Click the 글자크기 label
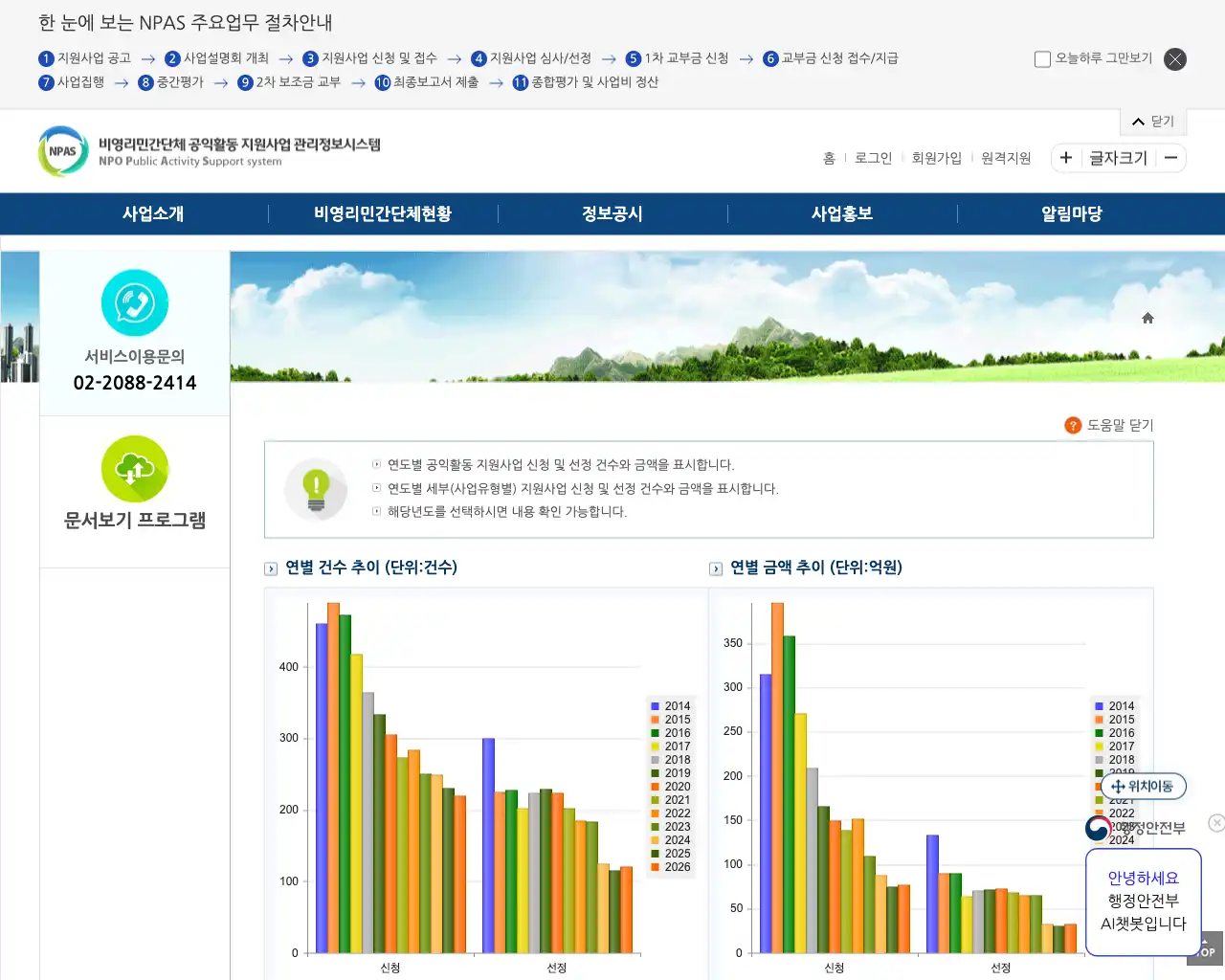Image resolution: width=1225 pixels, height=980 pixels. click(x=1118, y=158)
